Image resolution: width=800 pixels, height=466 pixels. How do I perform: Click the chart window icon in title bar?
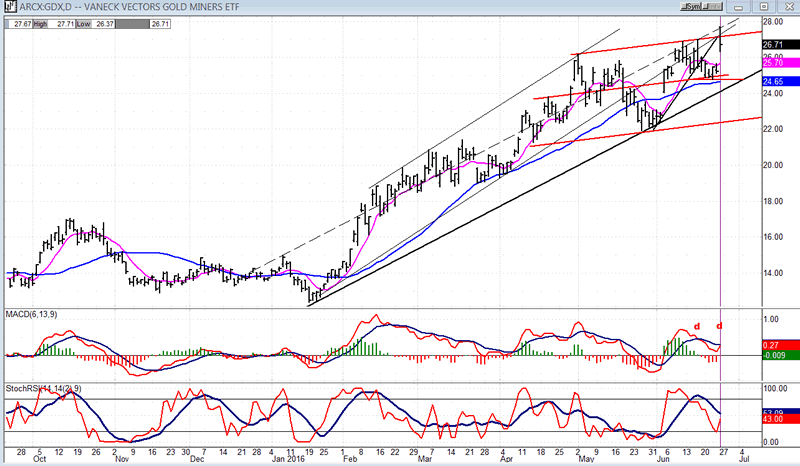(8, 6)
